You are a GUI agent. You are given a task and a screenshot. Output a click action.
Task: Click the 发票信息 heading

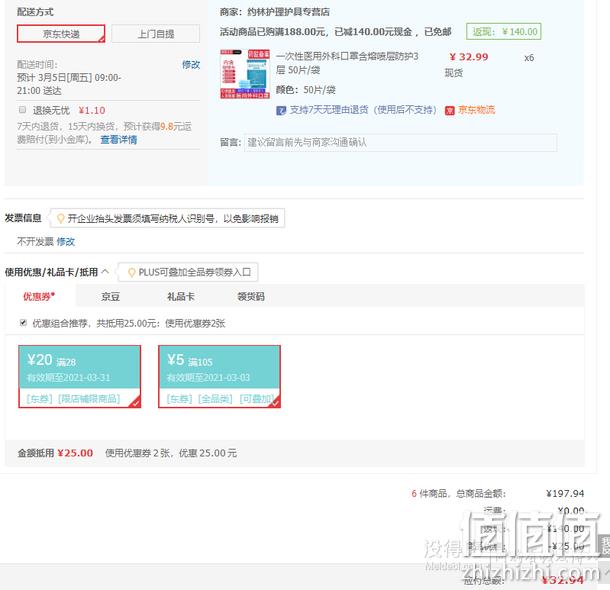(x=23, y=218)
